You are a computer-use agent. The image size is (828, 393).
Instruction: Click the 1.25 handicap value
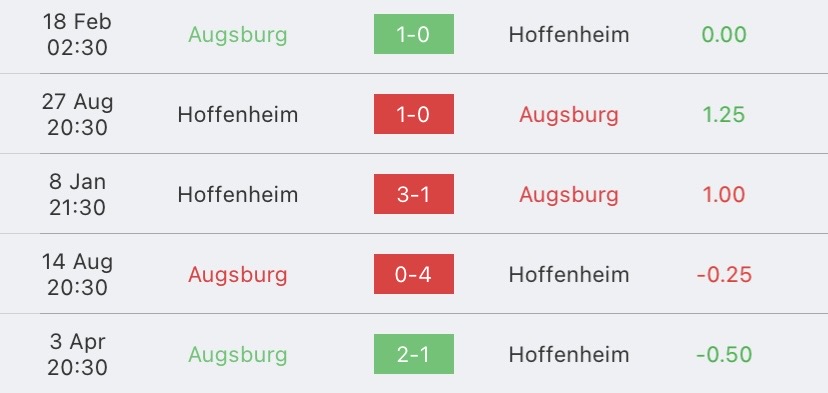click(724, 115)
